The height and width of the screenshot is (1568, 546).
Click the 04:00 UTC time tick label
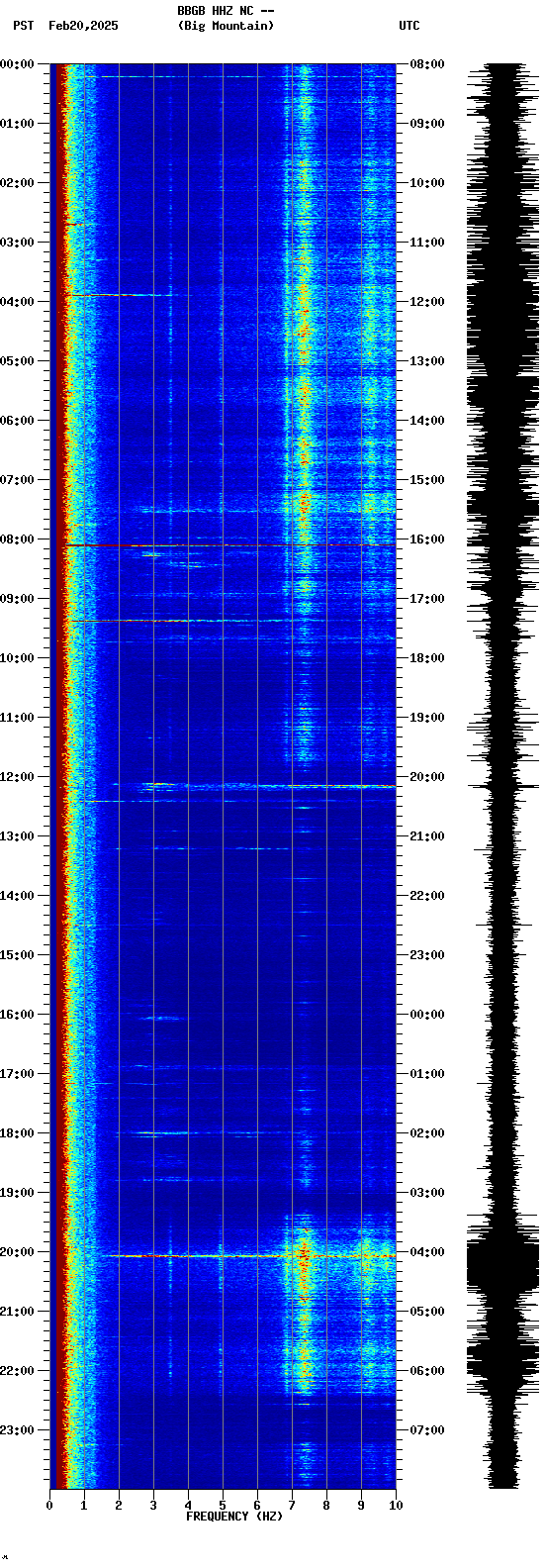427,1252
